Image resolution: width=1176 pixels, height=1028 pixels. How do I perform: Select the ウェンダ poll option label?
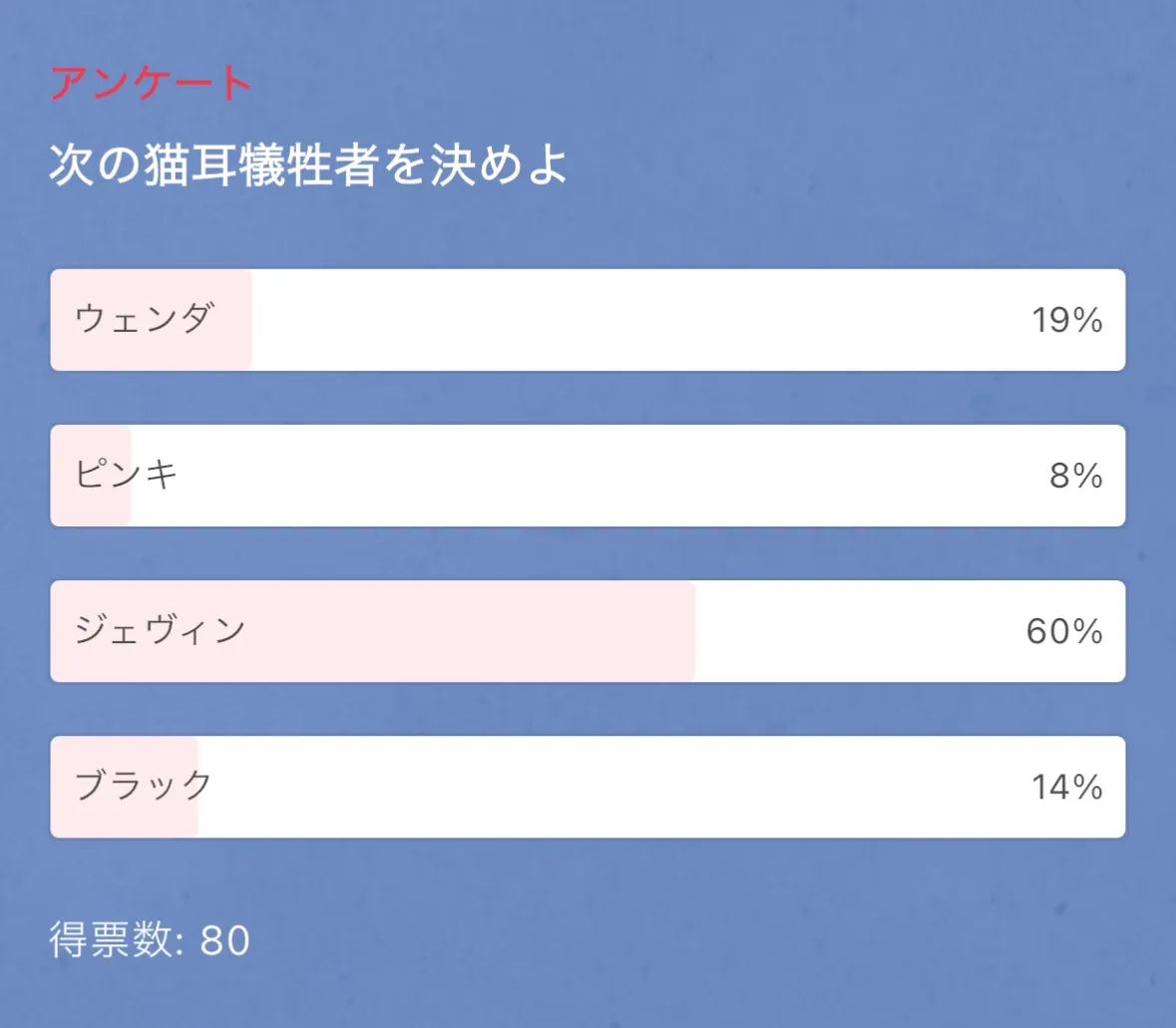(144, 319)
